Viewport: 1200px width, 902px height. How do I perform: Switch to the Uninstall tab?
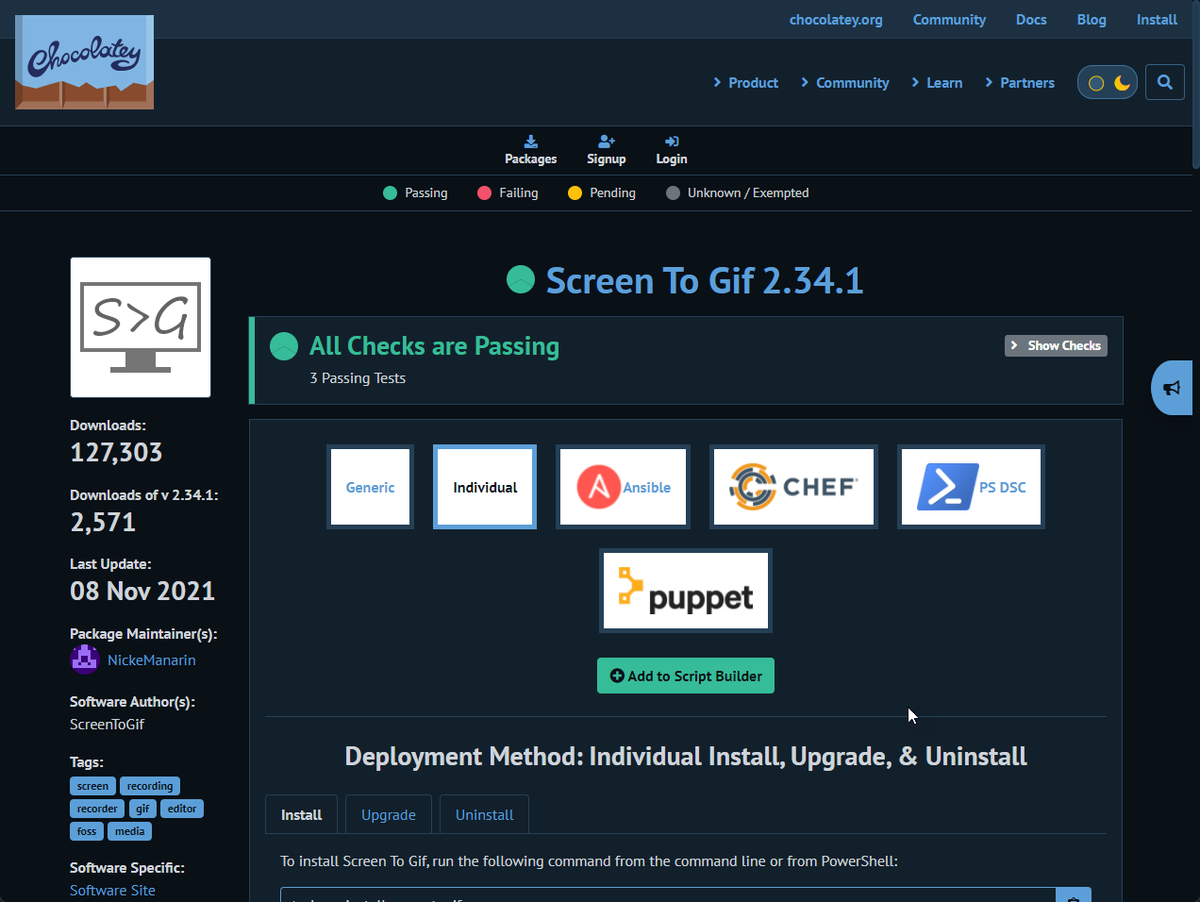click(x=484, y=815)
